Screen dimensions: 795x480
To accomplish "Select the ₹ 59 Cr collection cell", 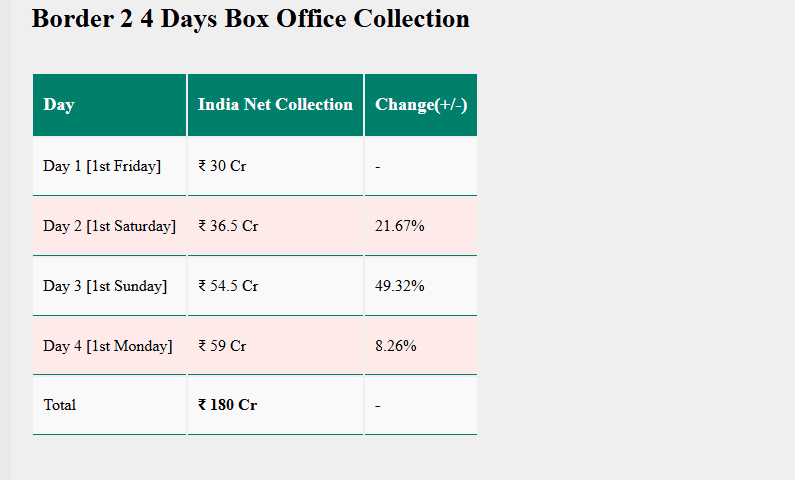I will coord(222,346).
